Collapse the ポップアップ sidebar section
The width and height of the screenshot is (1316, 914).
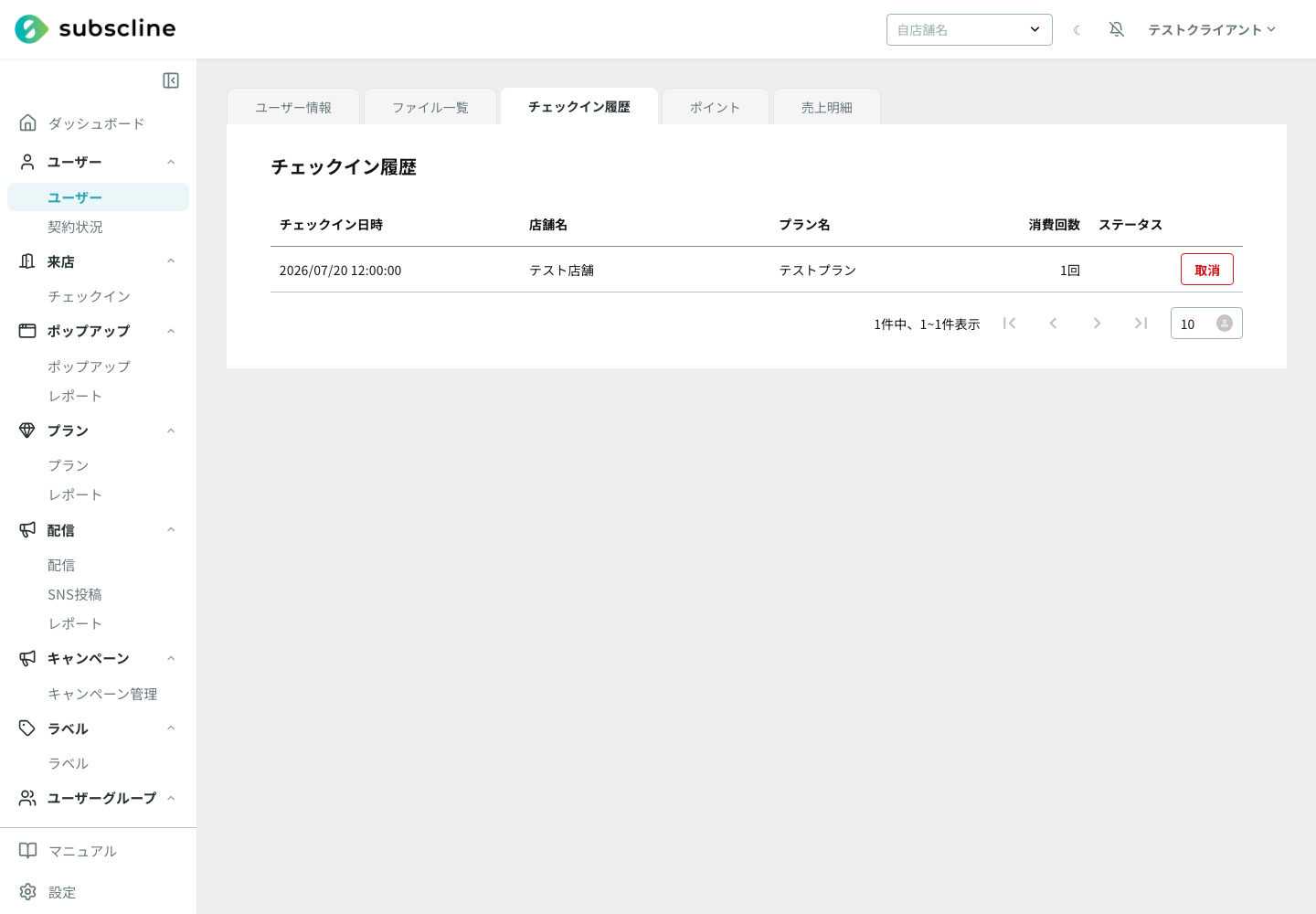click(x=171, y=331)
